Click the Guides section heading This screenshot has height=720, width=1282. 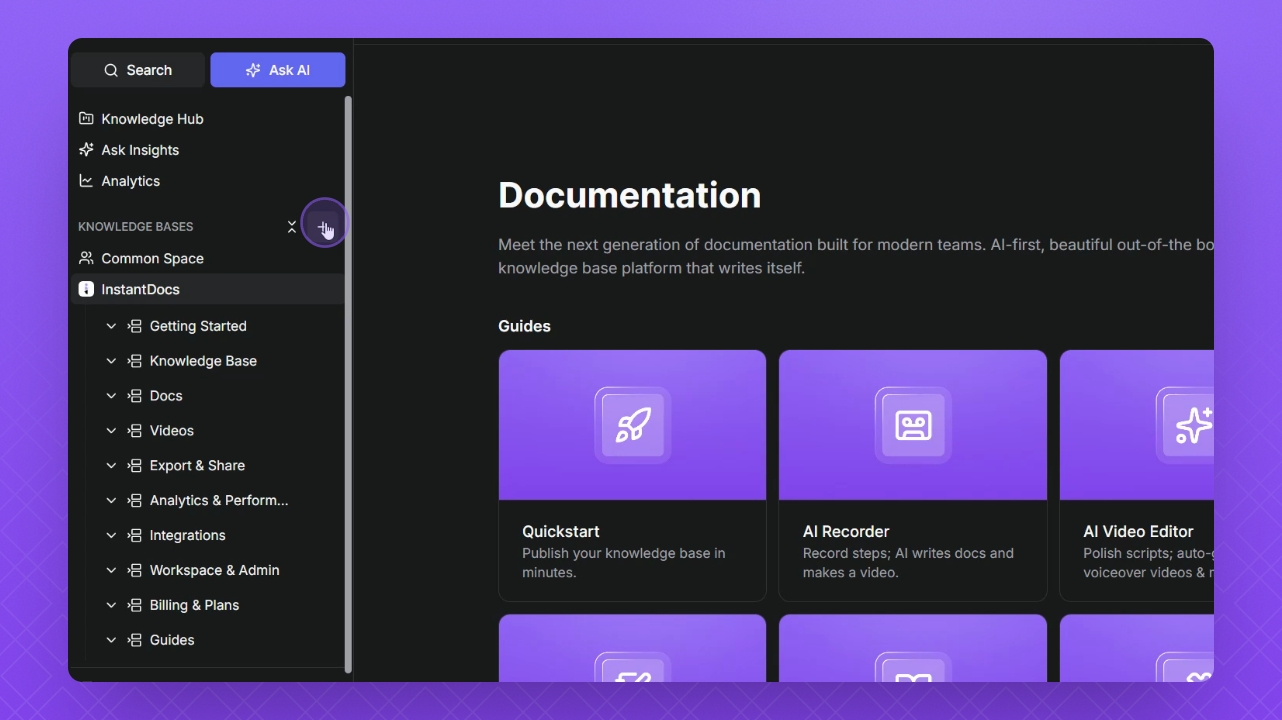click(524, 326)
